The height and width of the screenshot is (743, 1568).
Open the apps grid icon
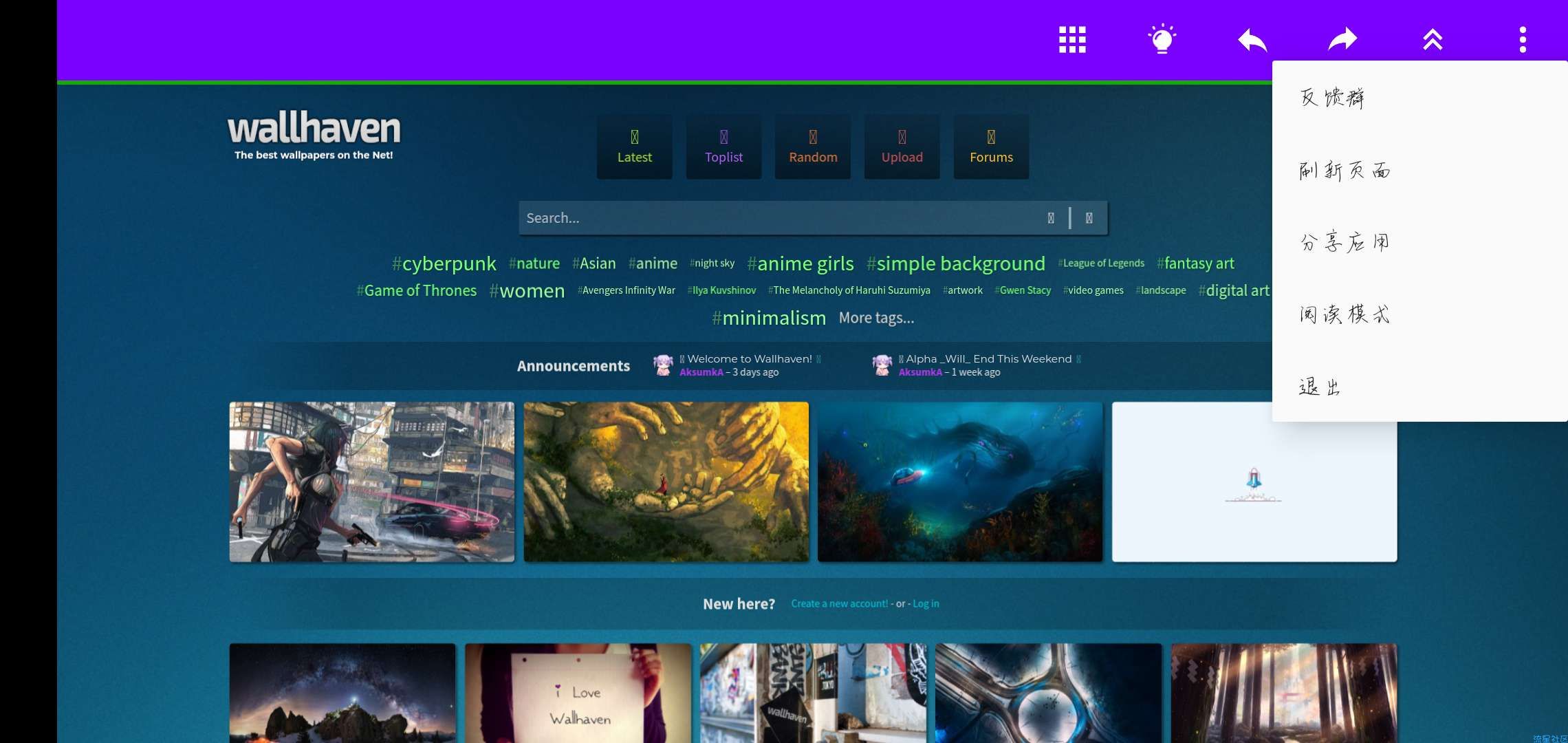click(1072, 40)
